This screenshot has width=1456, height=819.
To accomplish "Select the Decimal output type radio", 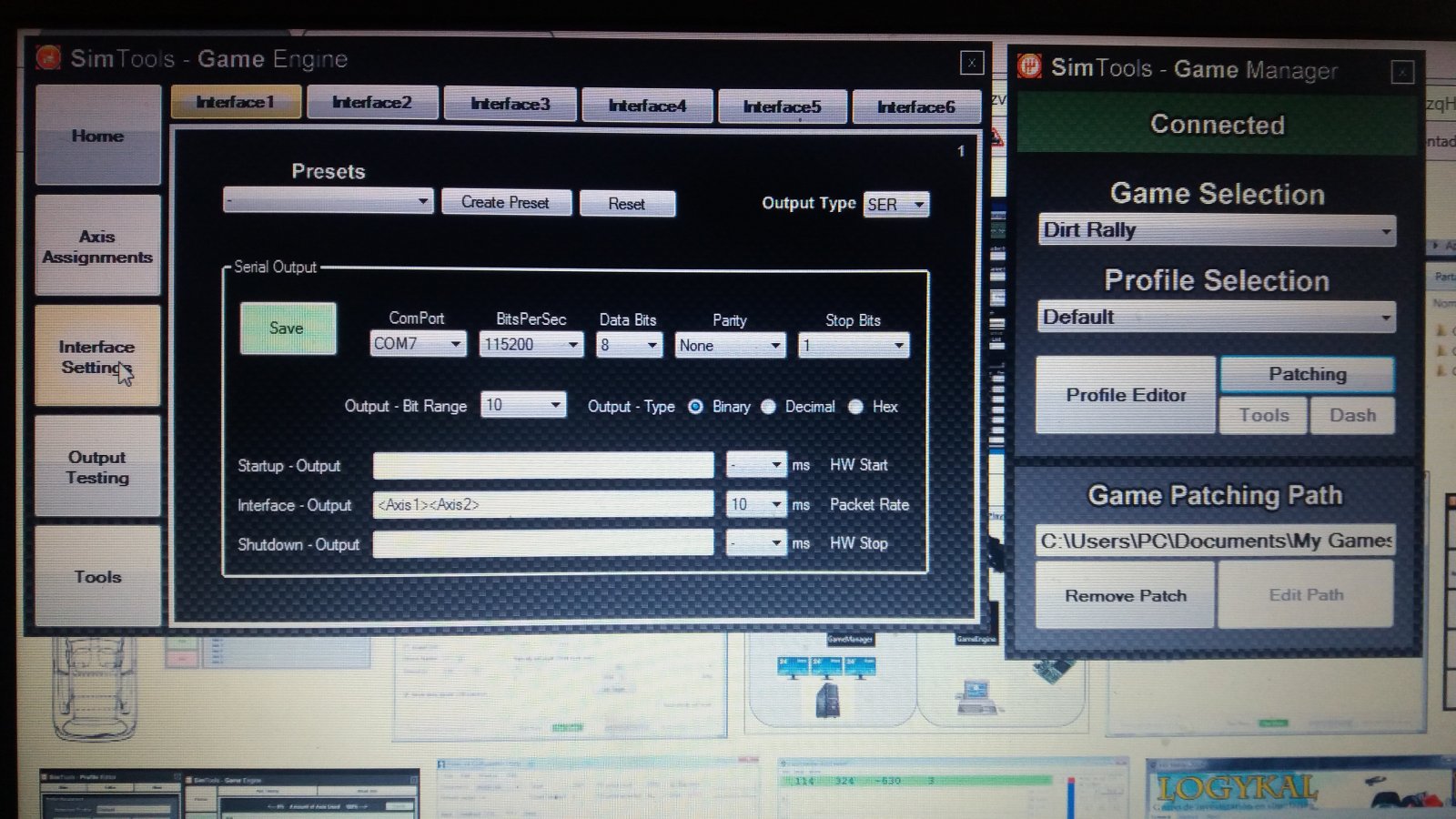I will [x=768, y=407].
